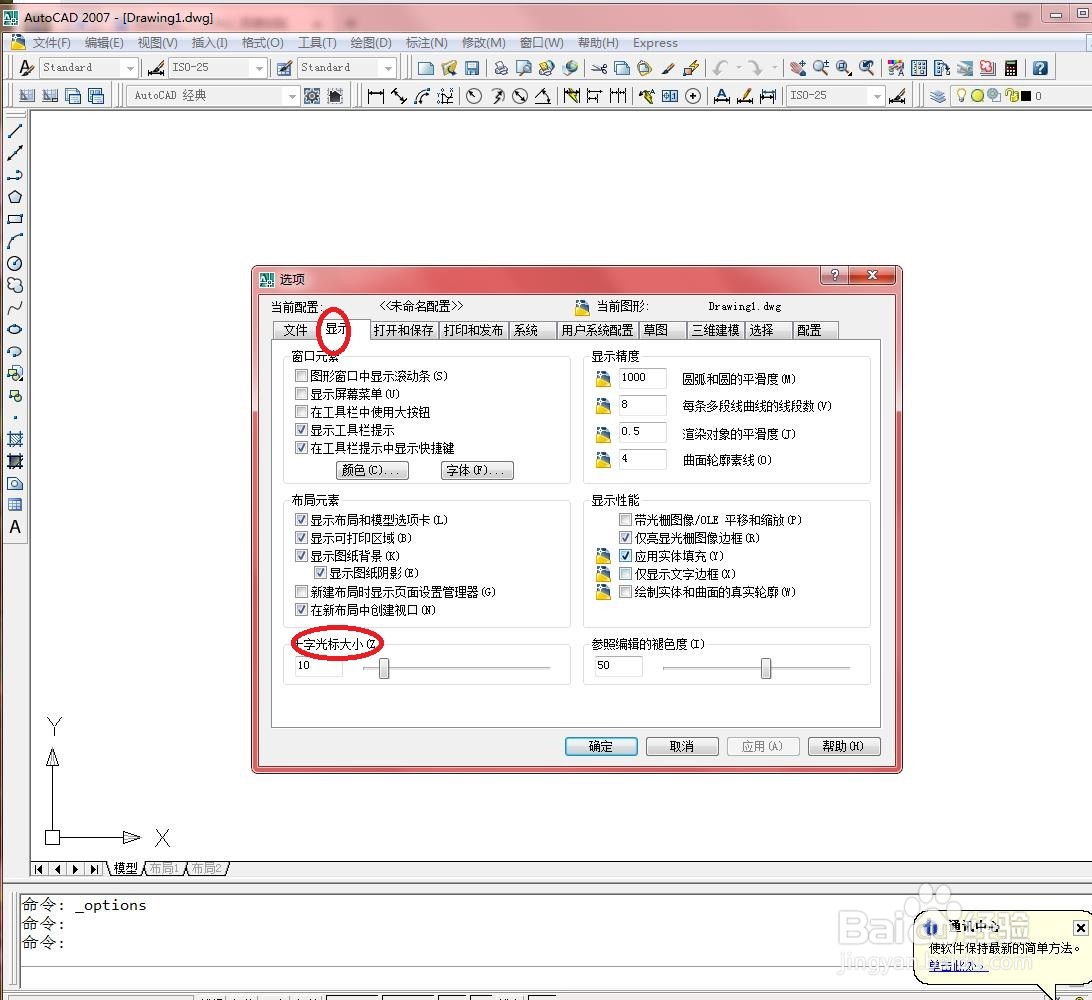Click the 颜色(C)... button
The image size is (1092, 1000).
click(372, 470)
